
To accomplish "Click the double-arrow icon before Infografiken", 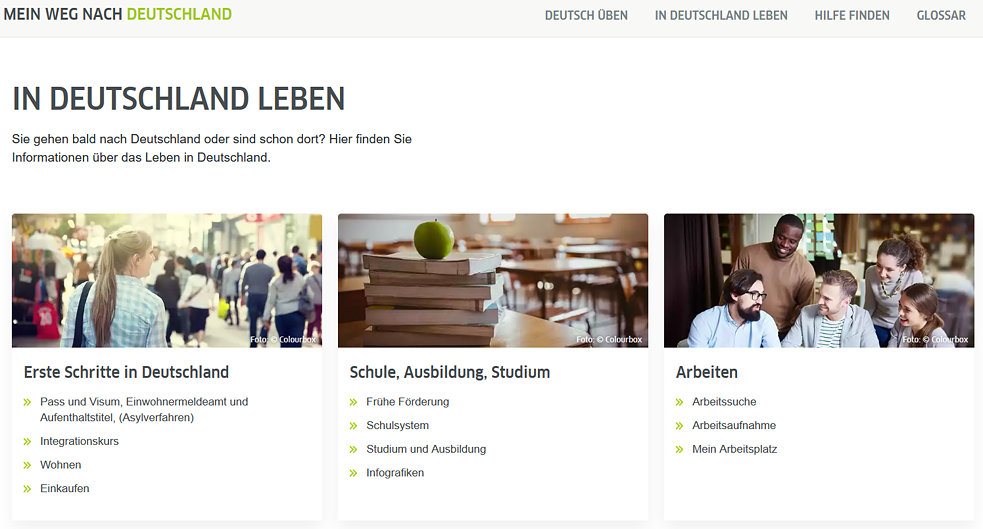I will [x=353, y=474].
